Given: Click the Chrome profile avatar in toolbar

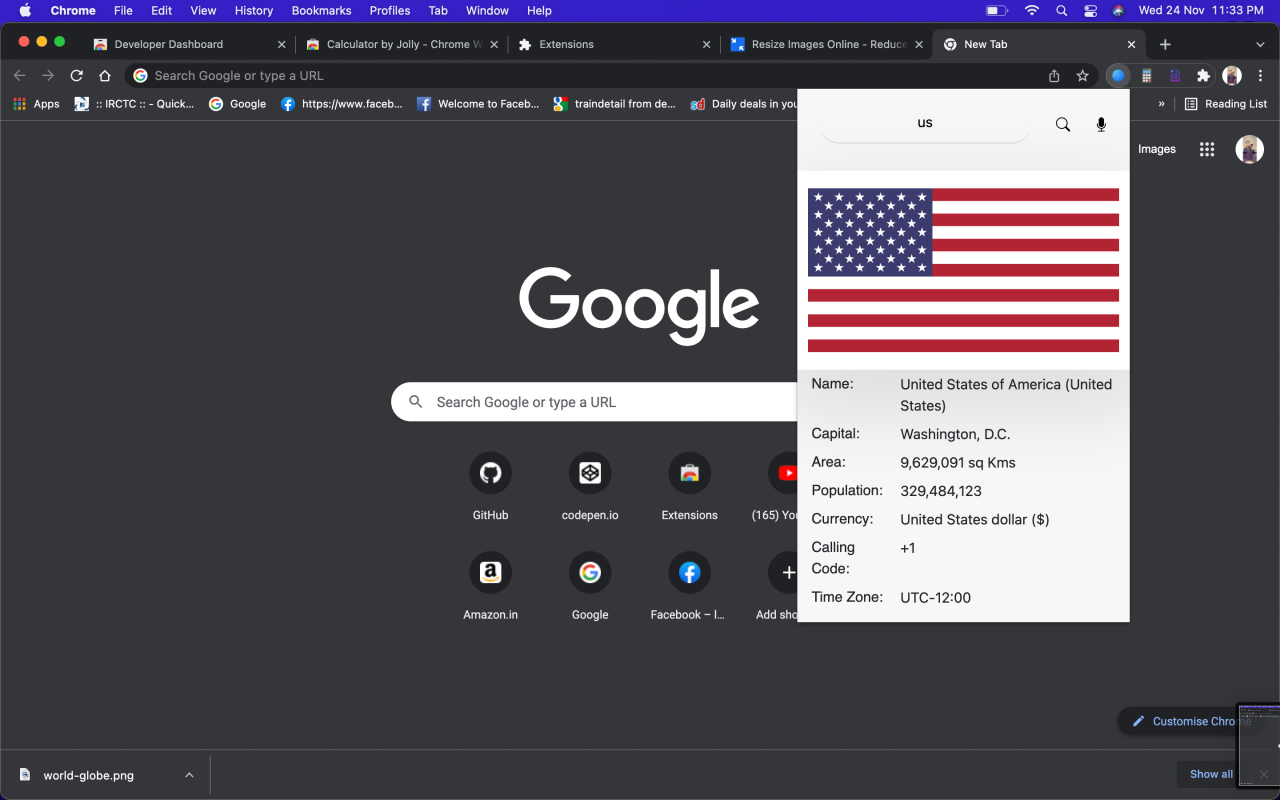Looking at the screenshot, I should tap(1232, 76).
